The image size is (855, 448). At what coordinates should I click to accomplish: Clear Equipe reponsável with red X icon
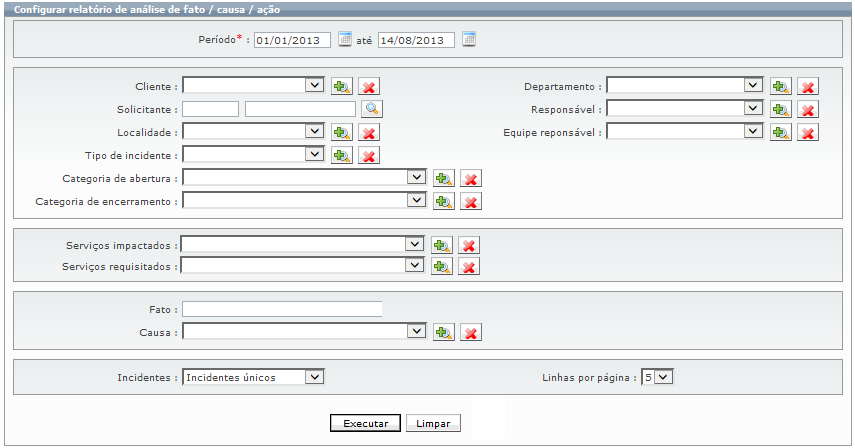tap(808, 132)
